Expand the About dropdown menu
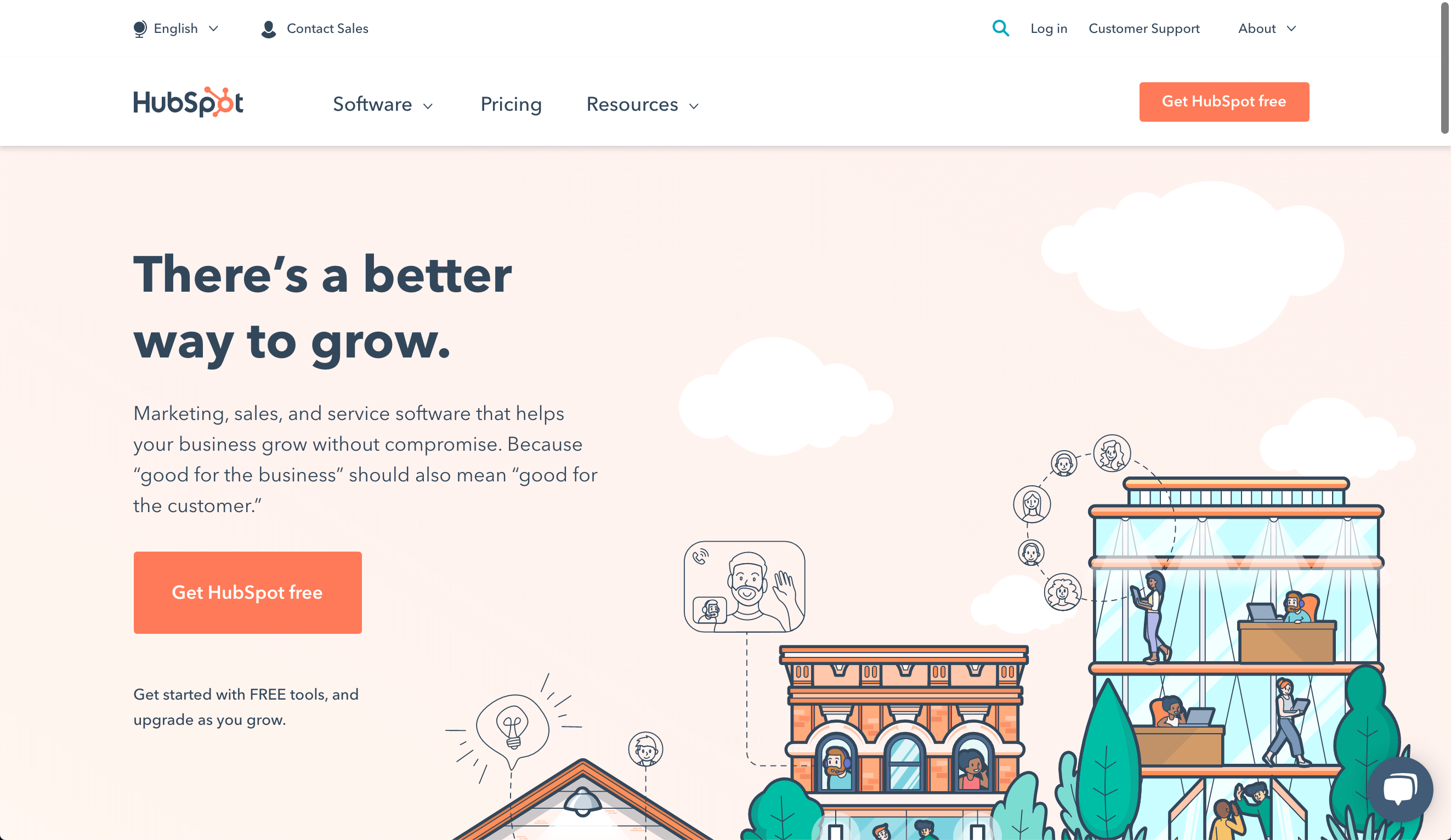This screenshot has height=840, width=1451. tap(1264, 28)
